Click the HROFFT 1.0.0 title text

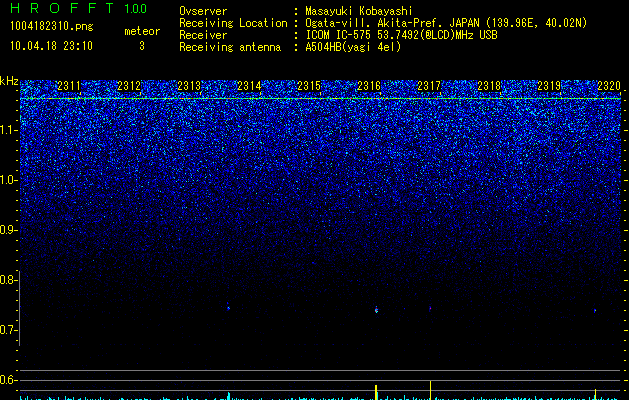click(x=79, y=8)
